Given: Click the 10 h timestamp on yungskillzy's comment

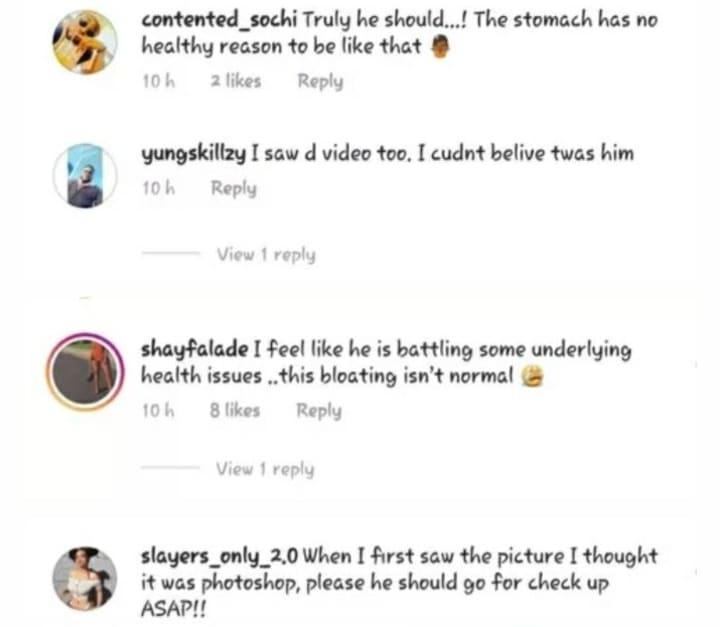Looking at the screenshot, I should (x=158, y=188).
